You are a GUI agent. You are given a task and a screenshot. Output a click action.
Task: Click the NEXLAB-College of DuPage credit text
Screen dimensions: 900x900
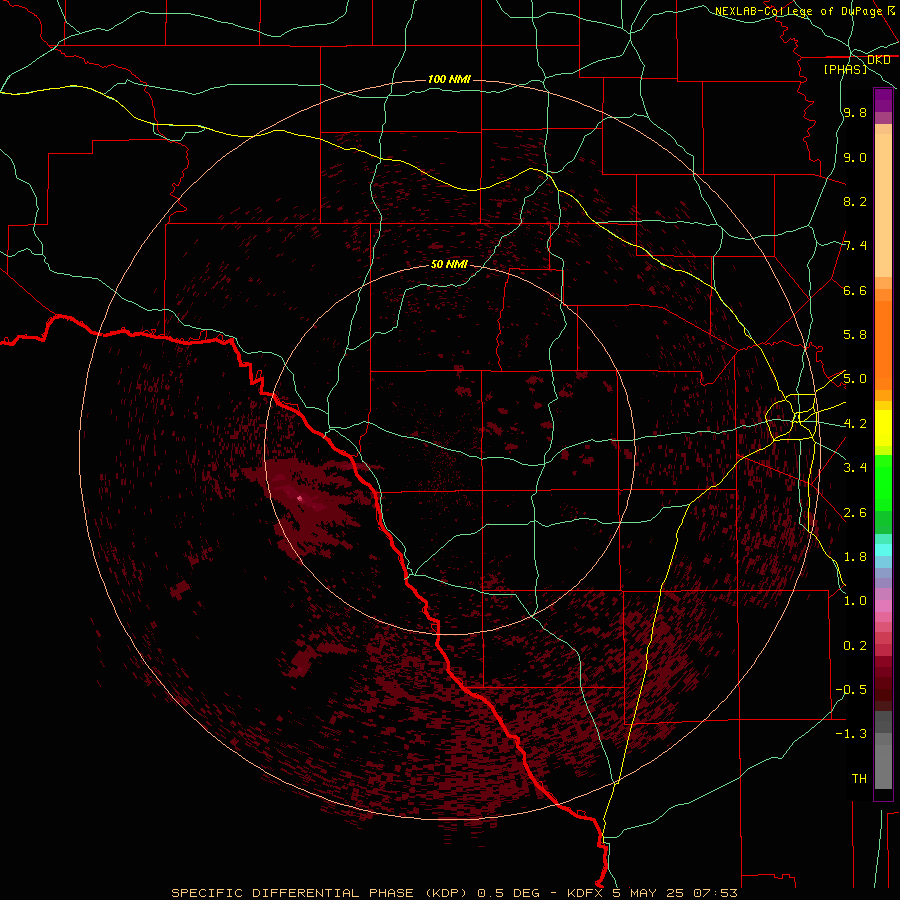798,11
